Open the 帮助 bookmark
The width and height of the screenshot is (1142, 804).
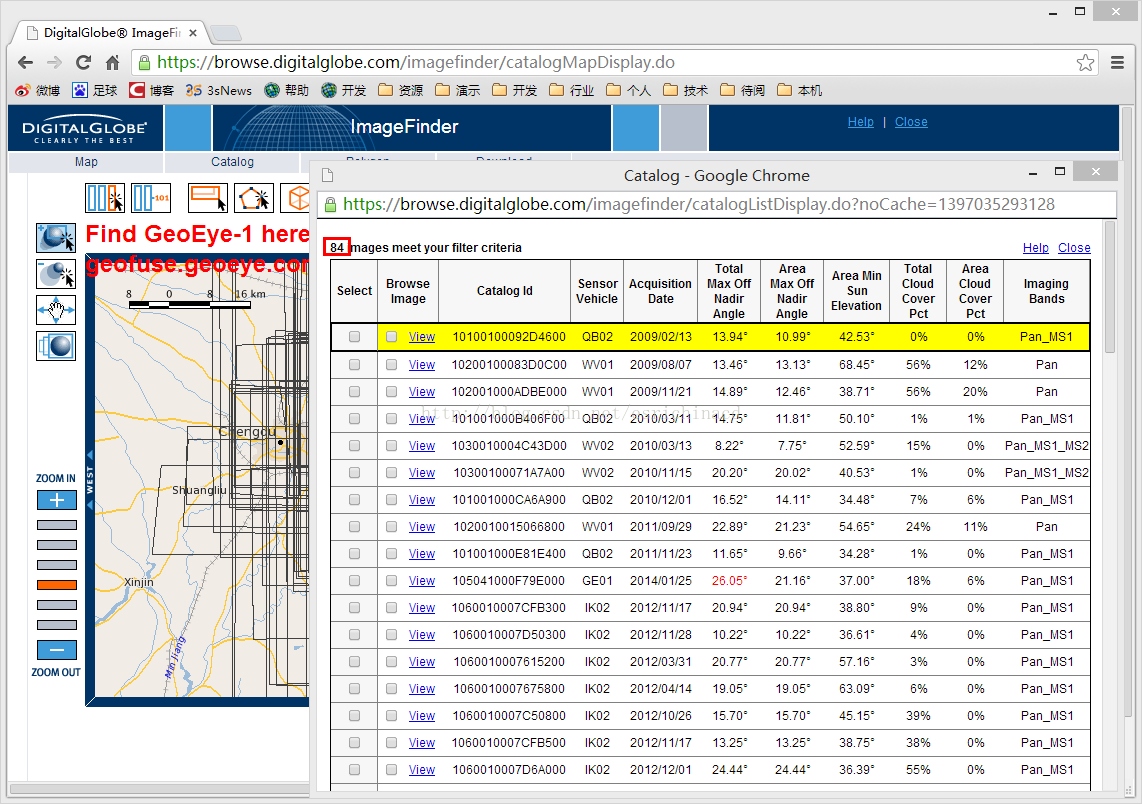click(x=287, y=90)
